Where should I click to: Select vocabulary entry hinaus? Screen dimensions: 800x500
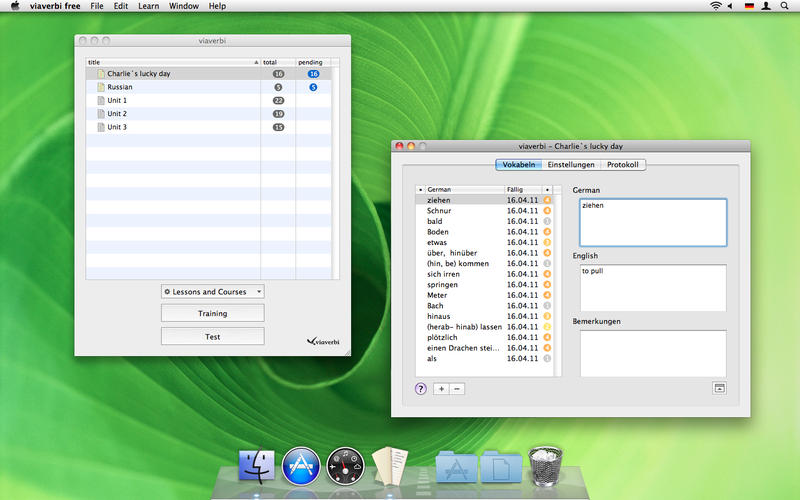click(484, 316)
